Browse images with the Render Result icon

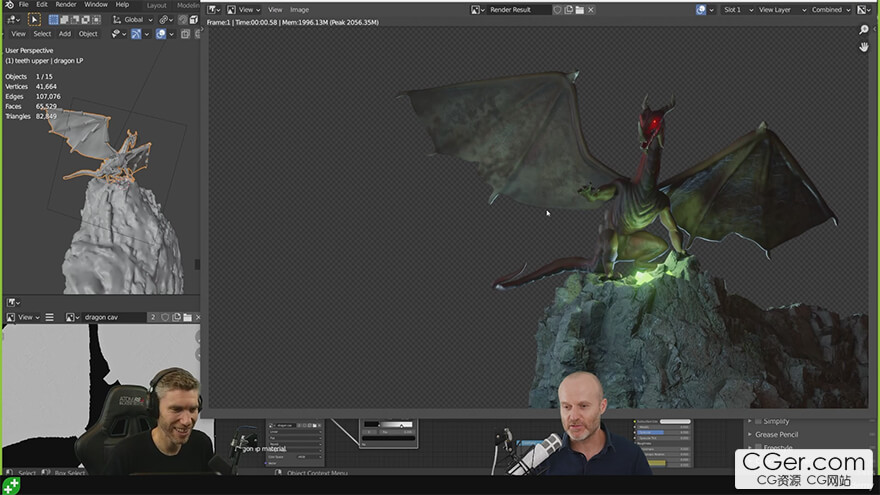pos(478,10)
